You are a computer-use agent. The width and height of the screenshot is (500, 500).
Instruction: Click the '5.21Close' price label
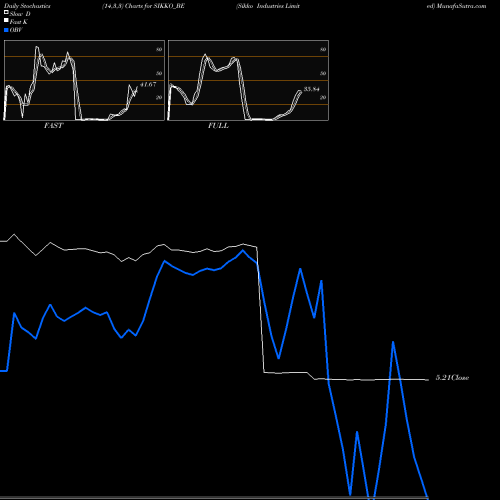452,378
